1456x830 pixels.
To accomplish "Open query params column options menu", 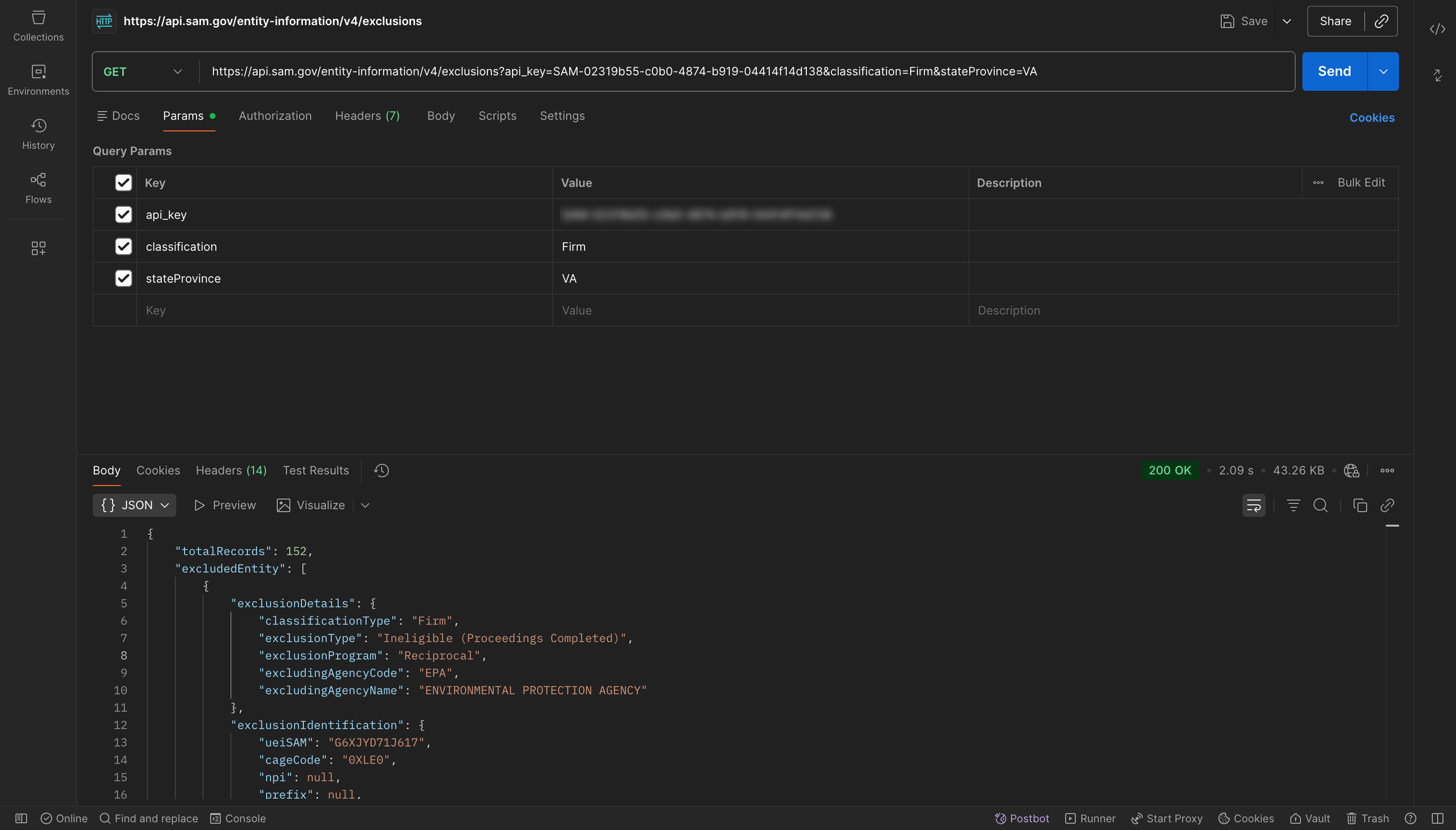I will (x=1318, y=183).
